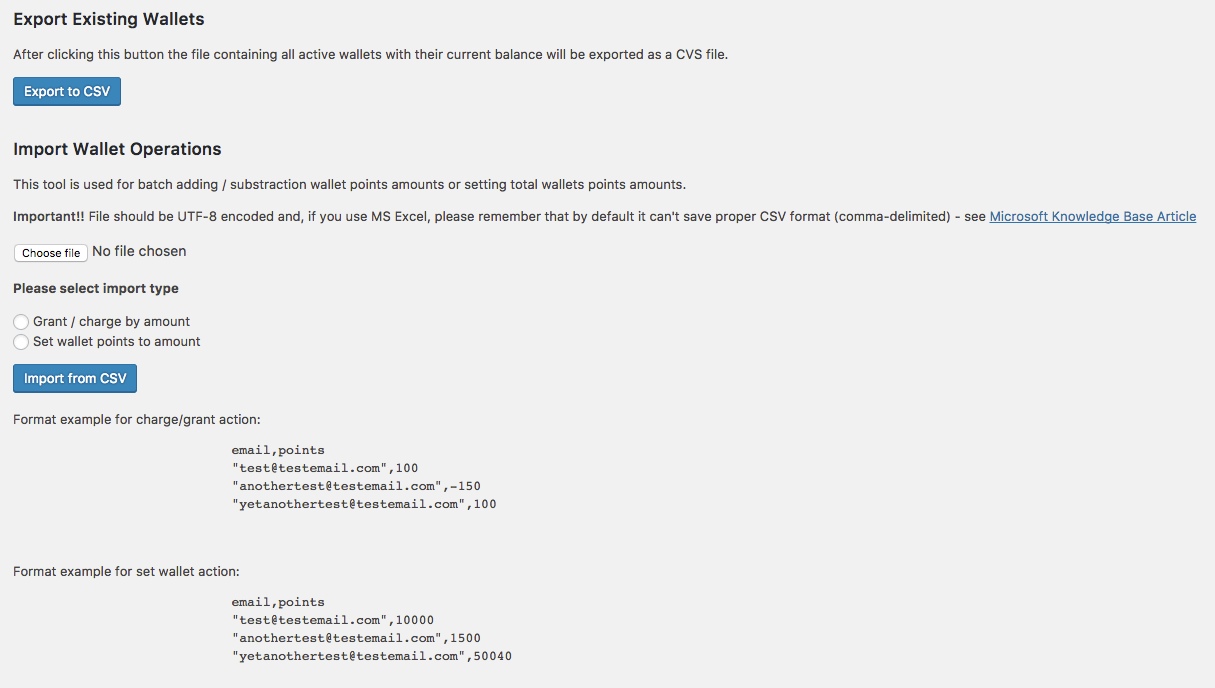
Task: Click the No file chosen text
Action: click(139, 252)
